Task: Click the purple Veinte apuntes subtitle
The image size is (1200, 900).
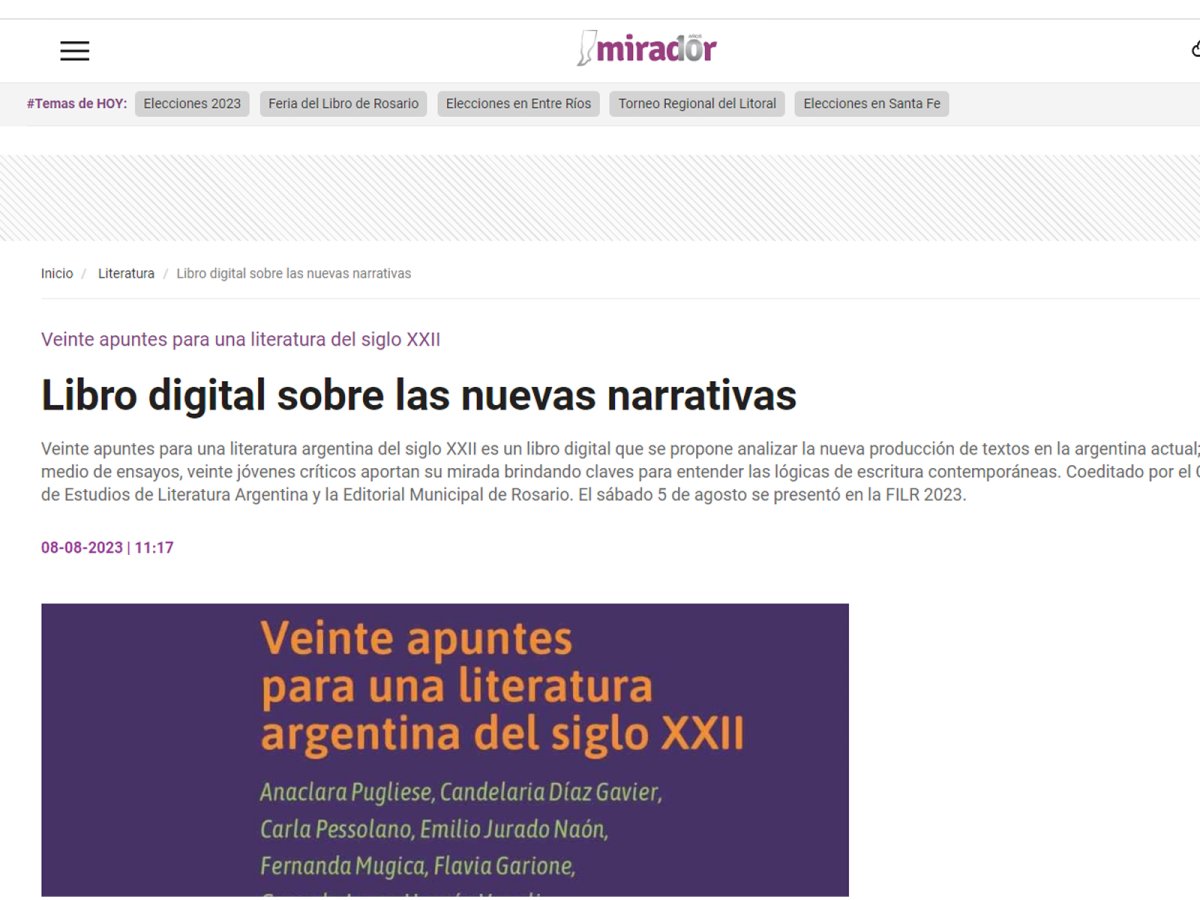Action: tap(240, 340)
